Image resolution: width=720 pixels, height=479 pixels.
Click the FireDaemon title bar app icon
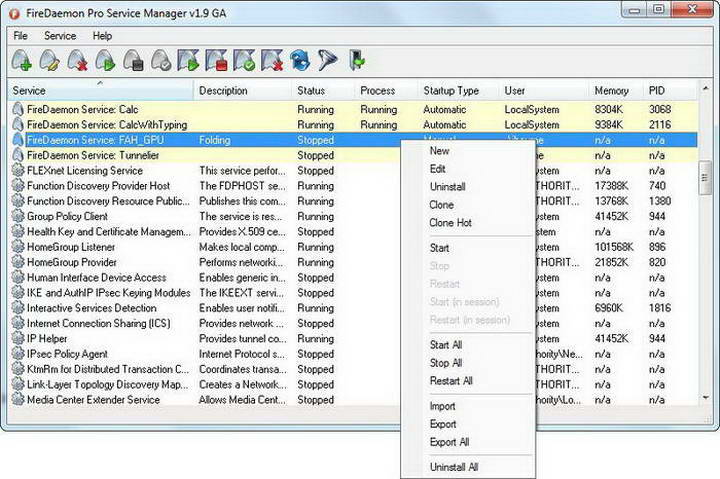(x=14, y=13)
